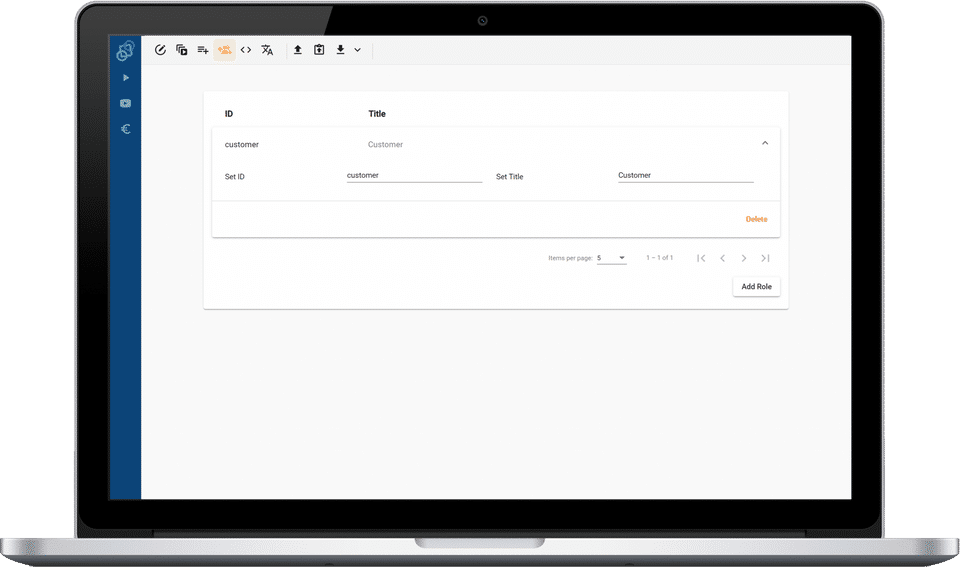
Task: Collapse the customer role row chevron
Action: [x=765, y=143]
